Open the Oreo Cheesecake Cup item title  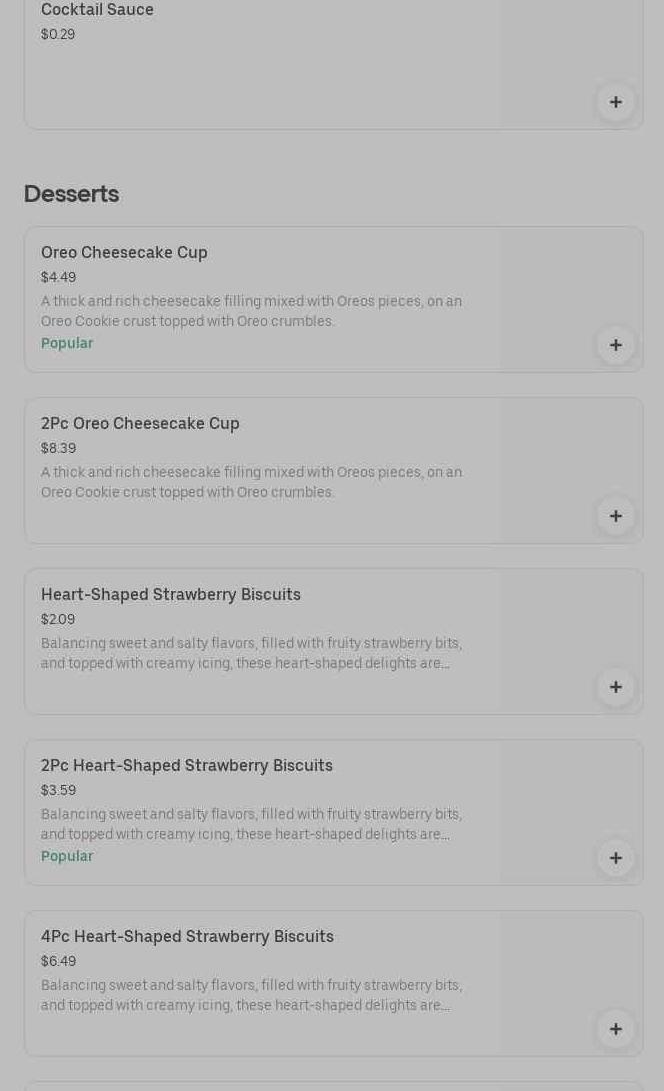(124, 252)
